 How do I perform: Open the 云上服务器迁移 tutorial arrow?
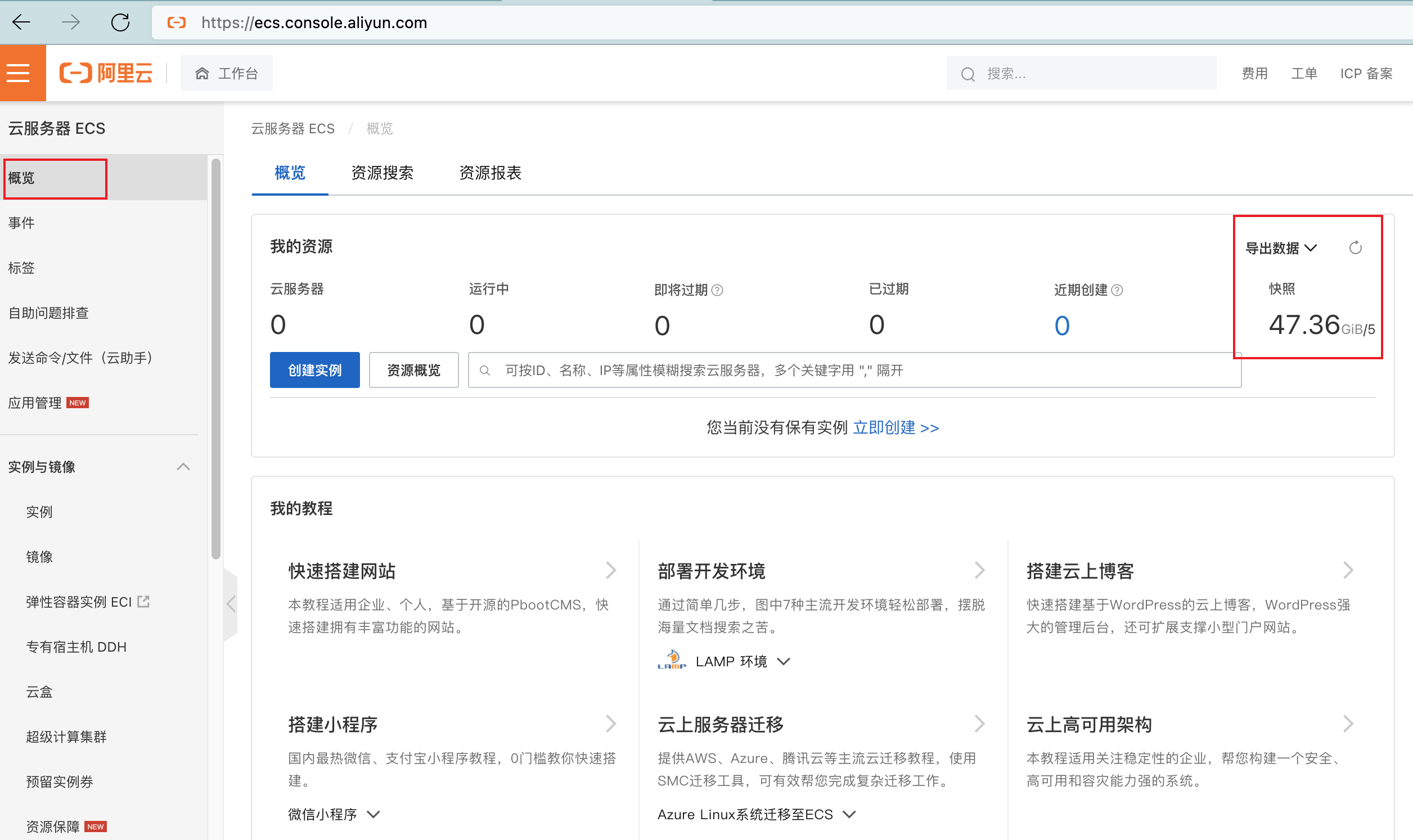[x=980, y=724]
